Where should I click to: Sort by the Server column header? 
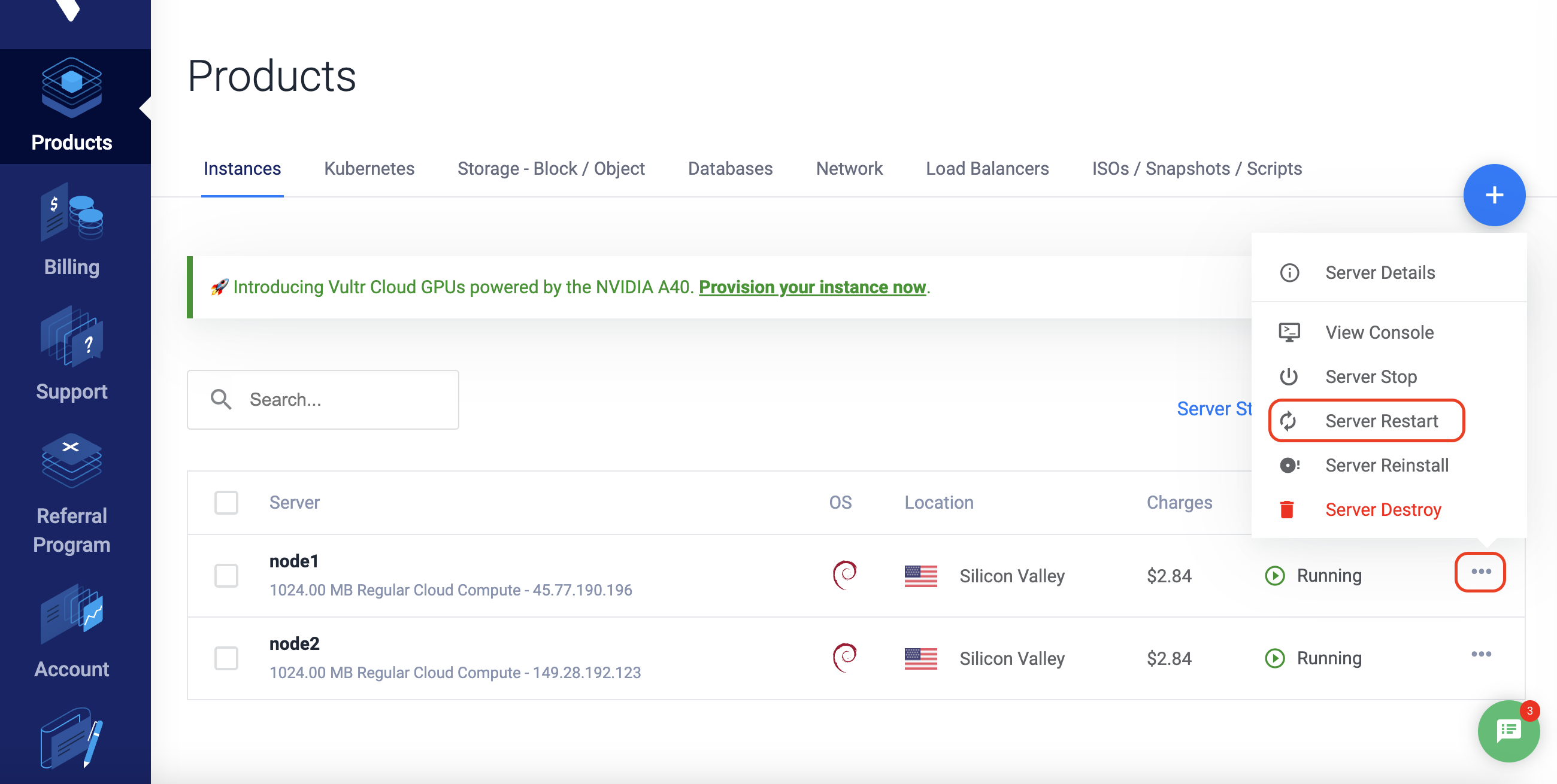295,503
